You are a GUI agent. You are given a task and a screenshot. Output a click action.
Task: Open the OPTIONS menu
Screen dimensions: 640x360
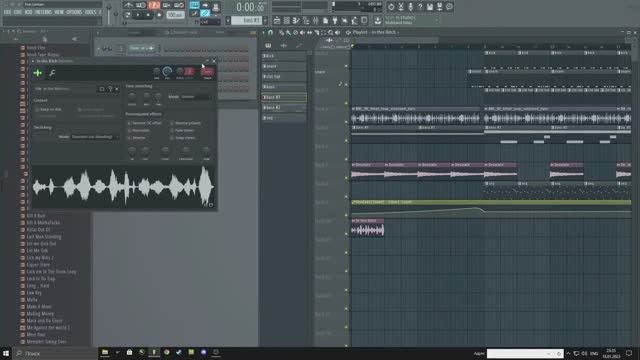point(74,12)
